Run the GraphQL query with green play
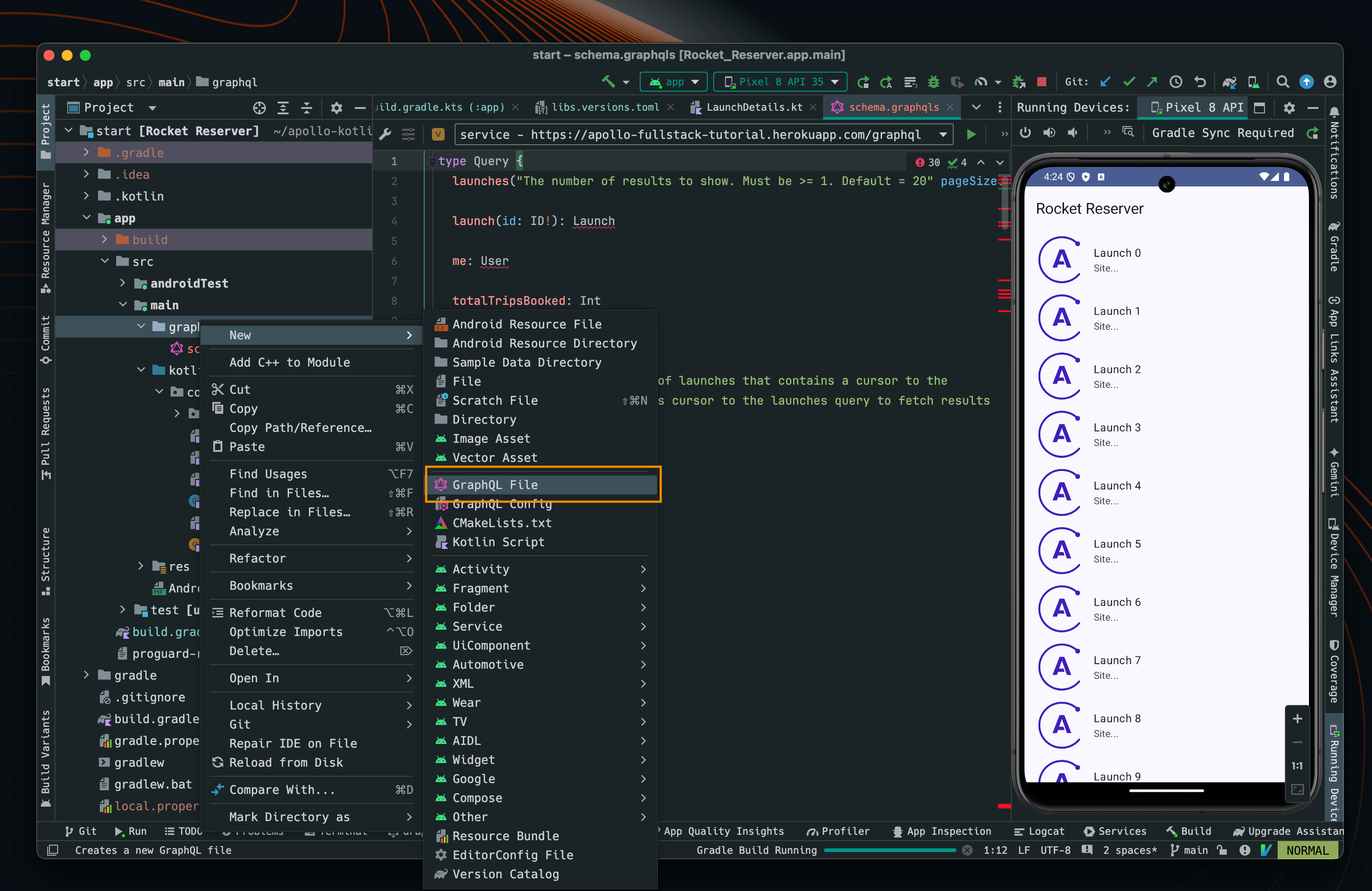 click(971, 134)
